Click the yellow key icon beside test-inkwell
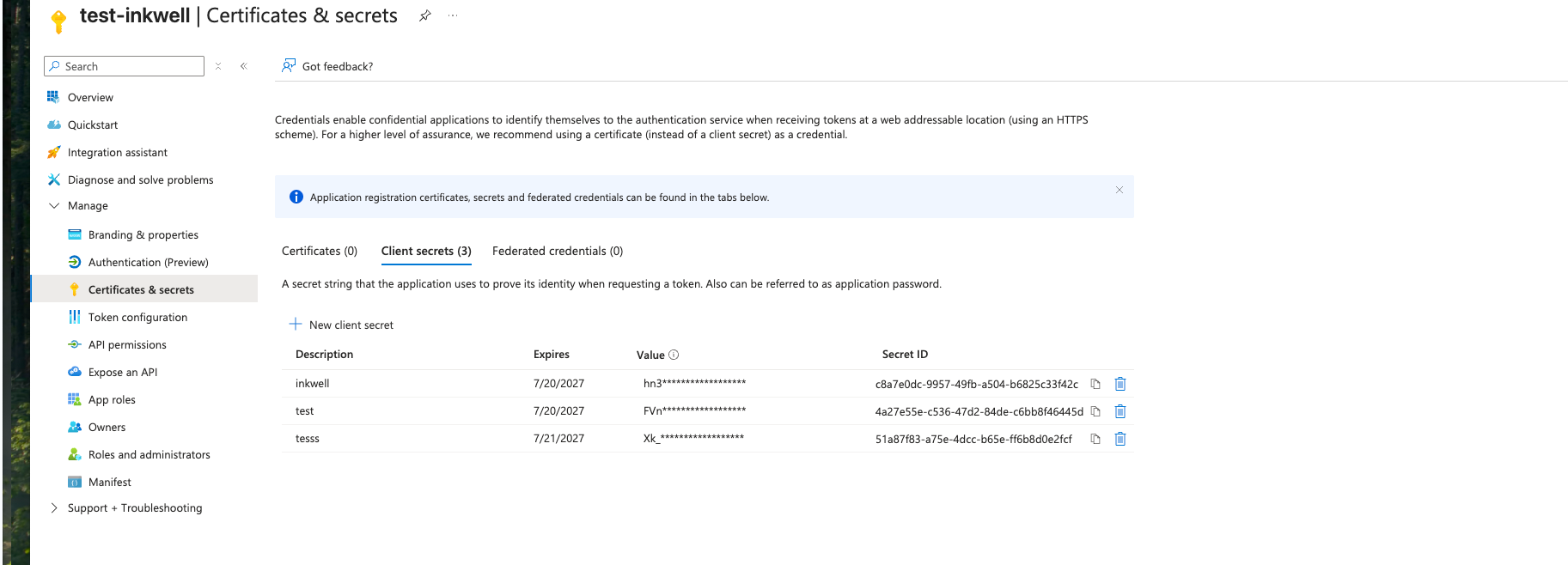1568x565 pixels. click(x=58, y=21)
